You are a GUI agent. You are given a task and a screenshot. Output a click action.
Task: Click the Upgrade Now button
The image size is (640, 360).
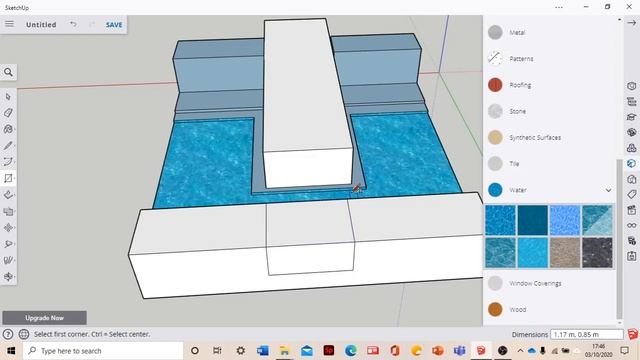[x=44, y=318]
